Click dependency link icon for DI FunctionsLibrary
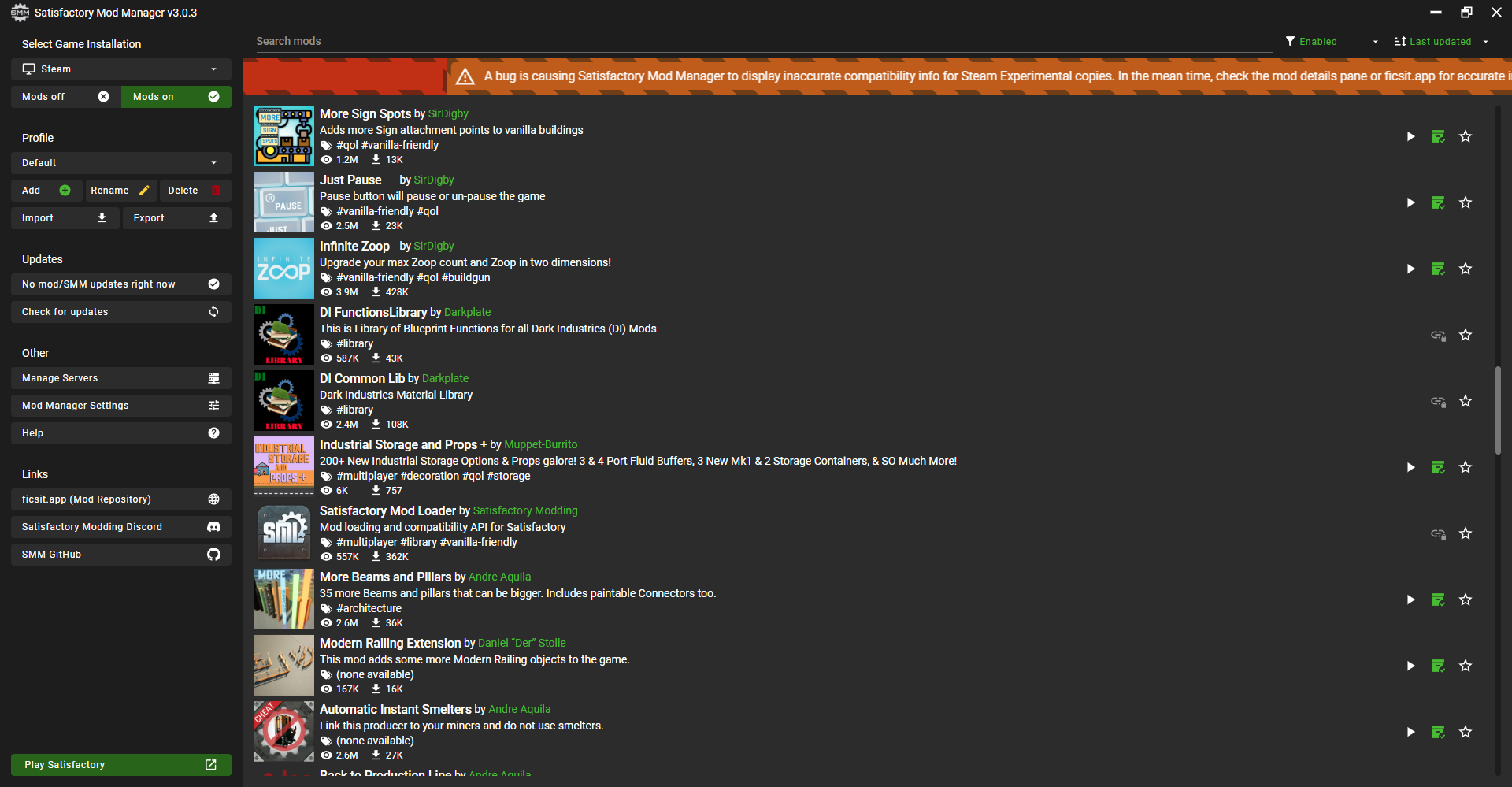 [1438, 335]
